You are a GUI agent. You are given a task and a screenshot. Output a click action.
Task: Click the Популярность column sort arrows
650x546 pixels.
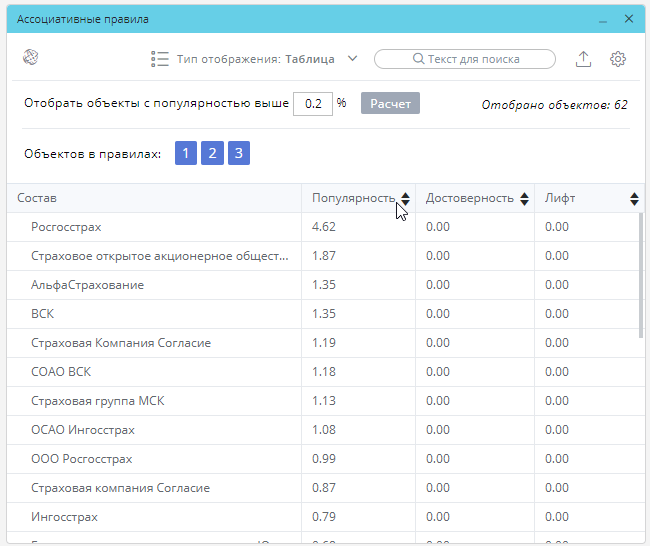point(405,199)
